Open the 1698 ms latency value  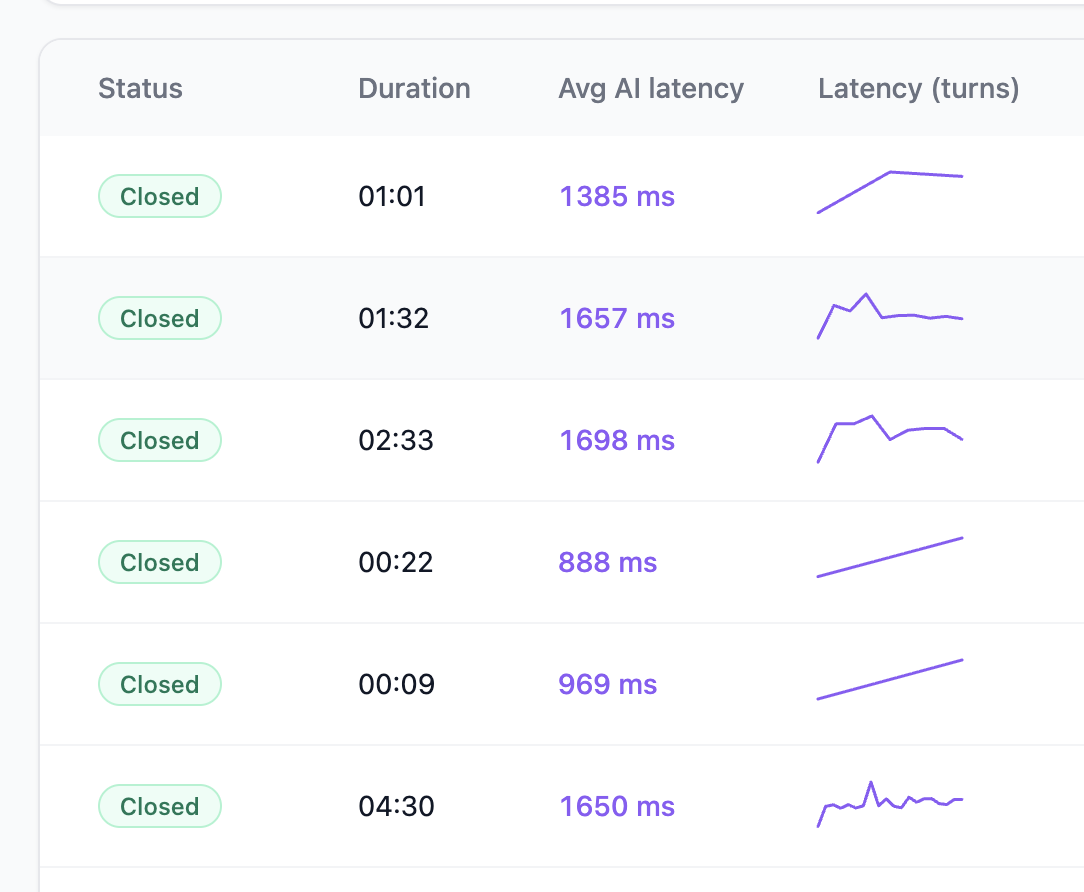pos(617,440)
